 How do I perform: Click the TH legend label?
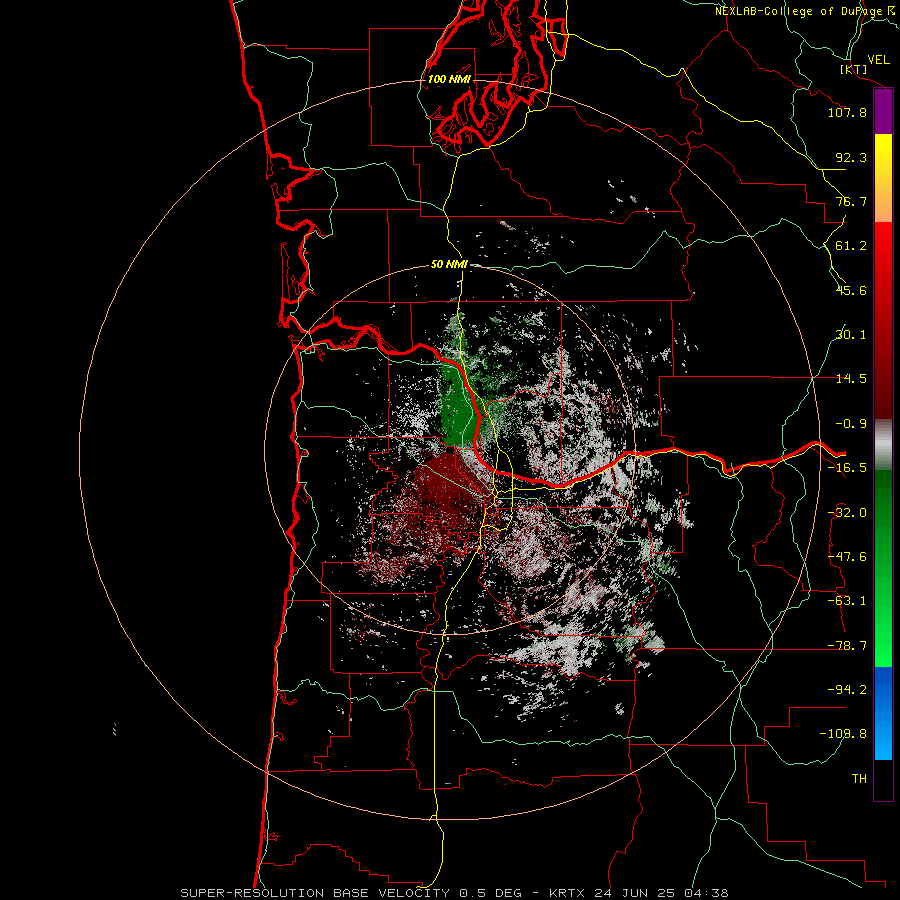coord(859,779)
